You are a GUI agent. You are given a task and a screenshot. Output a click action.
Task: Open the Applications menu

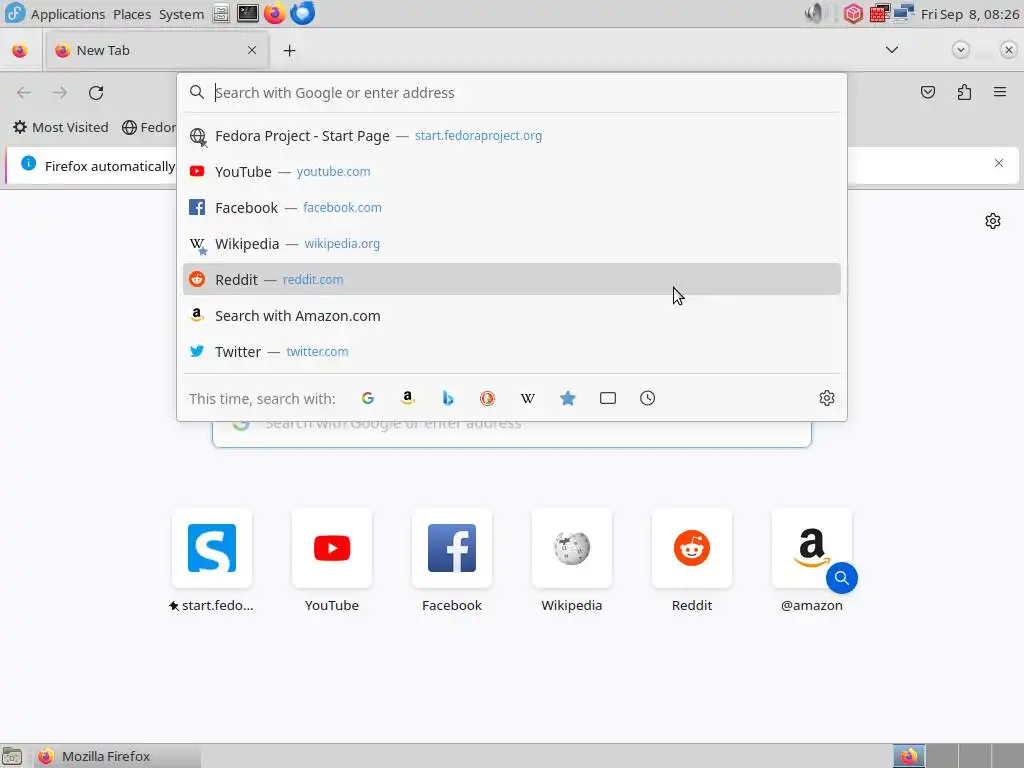pyautogui.click(x=68, y=14)
